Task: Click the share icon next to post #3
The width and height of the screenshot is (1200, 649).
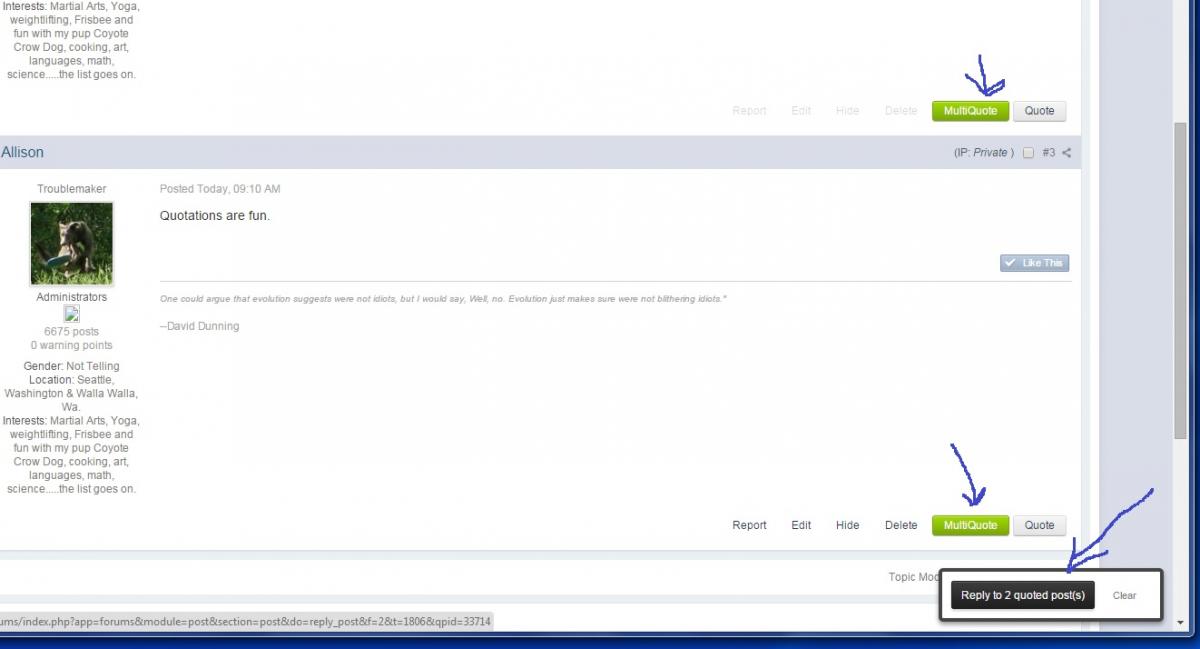Action: click(x=1066, y=153)
